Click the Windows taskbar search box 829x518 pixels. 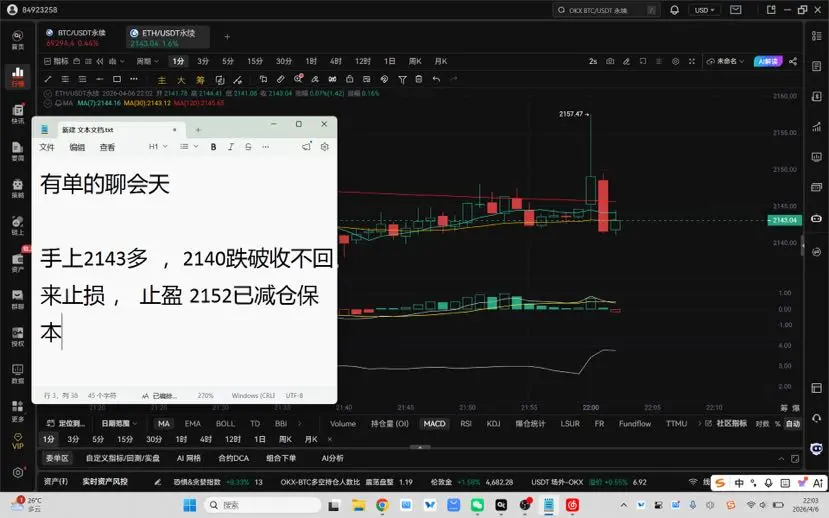coord(263,505)
